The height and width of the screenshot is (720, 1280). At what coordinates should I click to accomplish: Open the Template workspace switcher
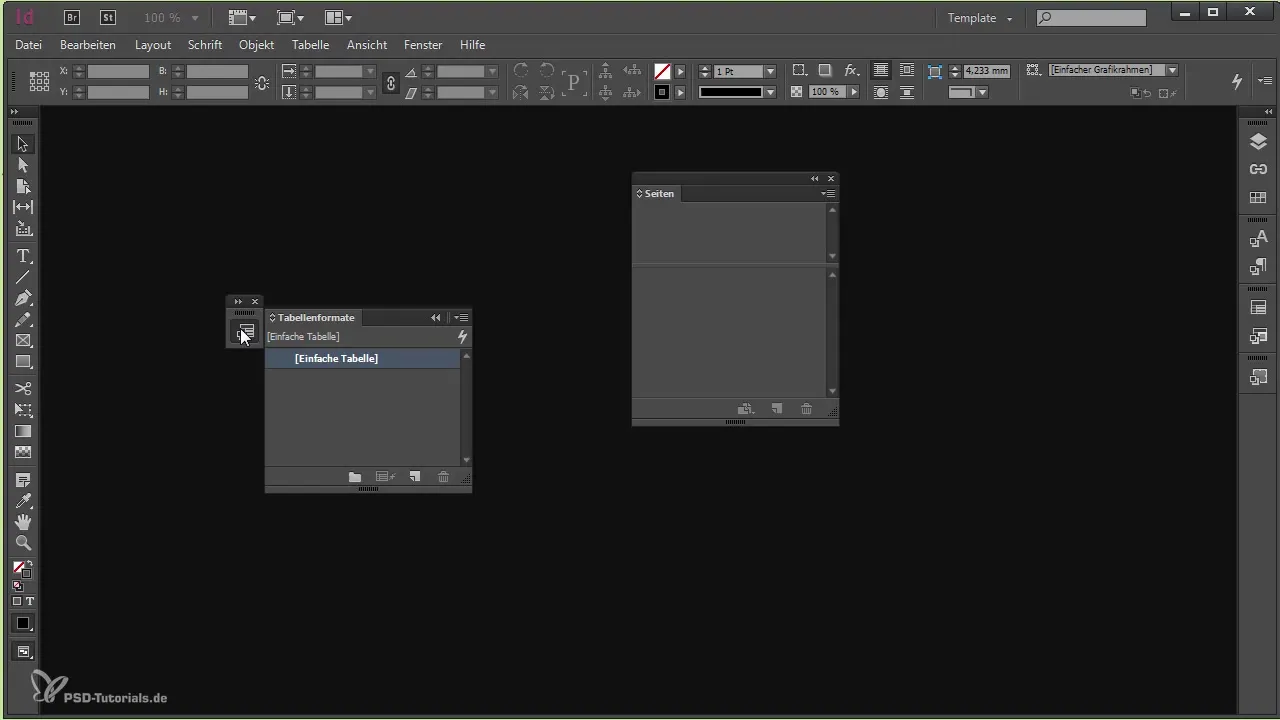click(x=980, y=18)
